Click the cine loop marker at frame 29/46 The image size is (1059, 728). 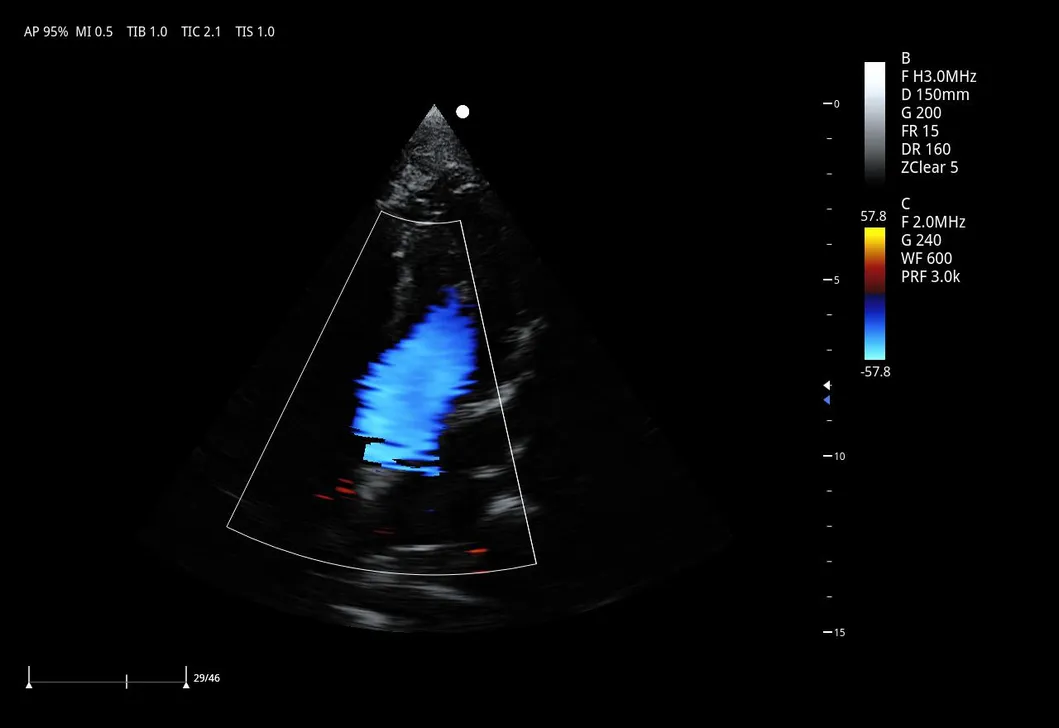[x=188, y=677]
